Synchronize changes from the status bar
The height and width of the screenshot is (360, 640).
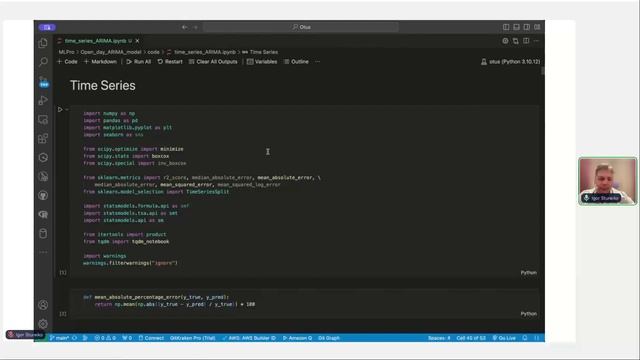(x=75, y=338)
